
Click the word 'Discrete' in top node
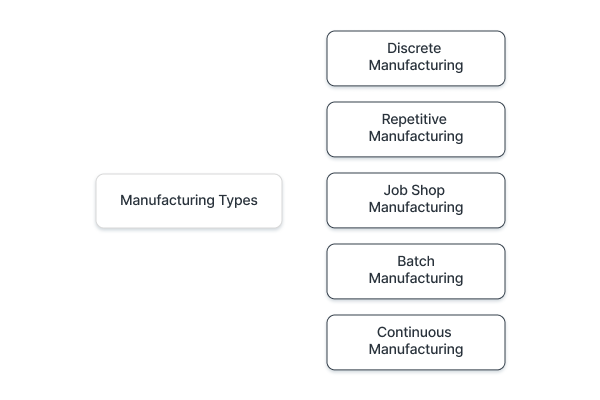pos(414,48)
